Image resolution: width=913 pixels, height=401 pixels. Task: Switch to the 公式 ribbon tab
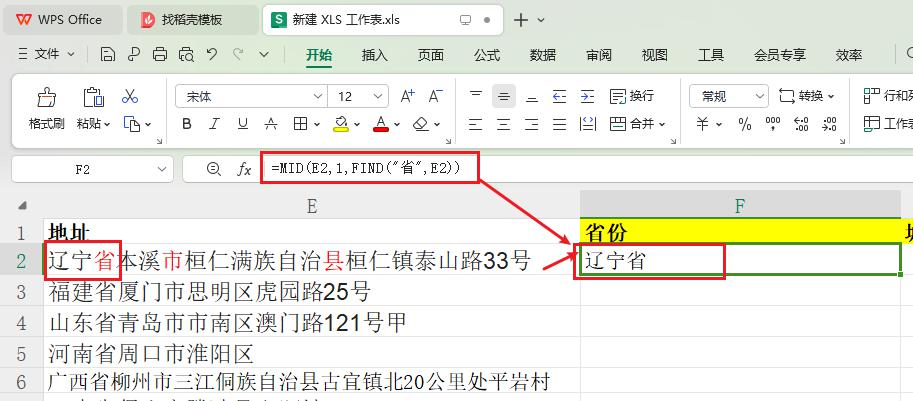point(487,55)
